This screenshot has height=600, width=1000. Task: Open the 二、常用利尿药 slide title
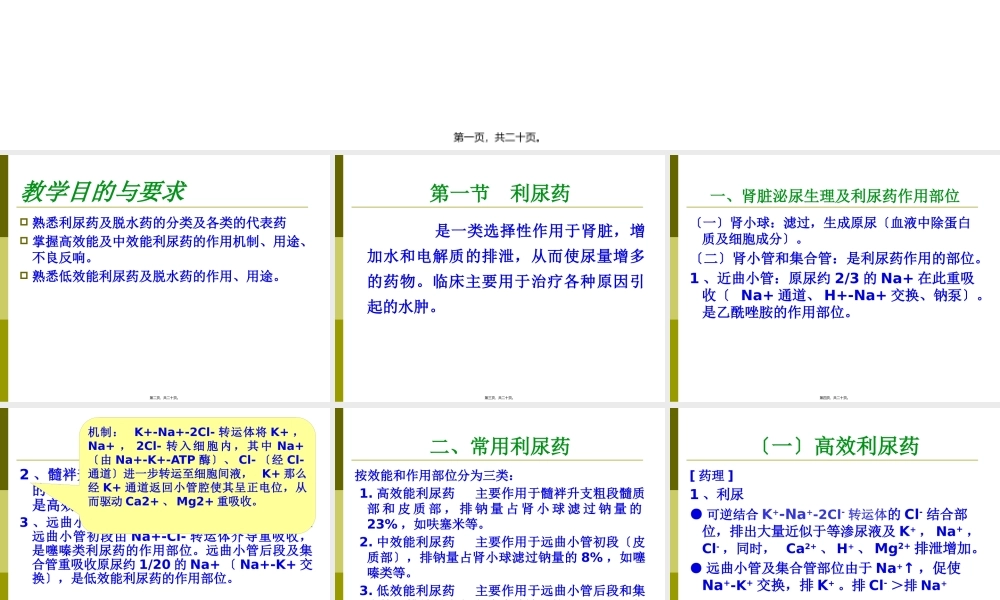tap(500, 446)
